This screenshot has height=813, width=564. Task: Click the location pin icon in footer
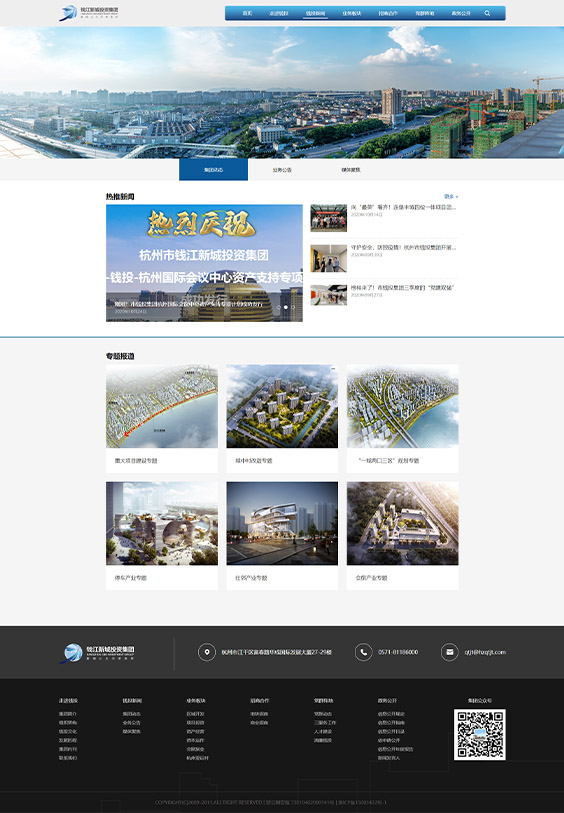tap(207, 652)
